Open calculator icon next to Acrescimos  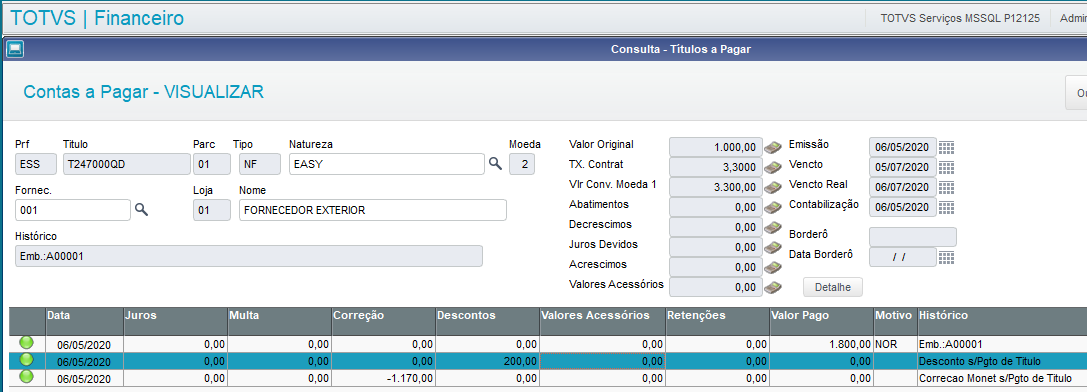(772, 267)
